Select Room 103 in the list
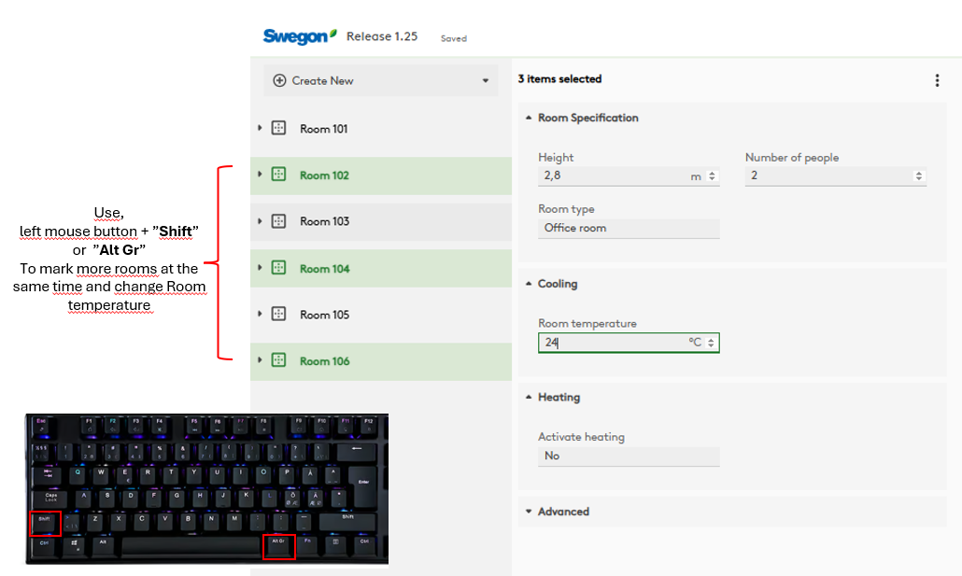This screenshot has height=576, width=962. (x=324, y=221)
